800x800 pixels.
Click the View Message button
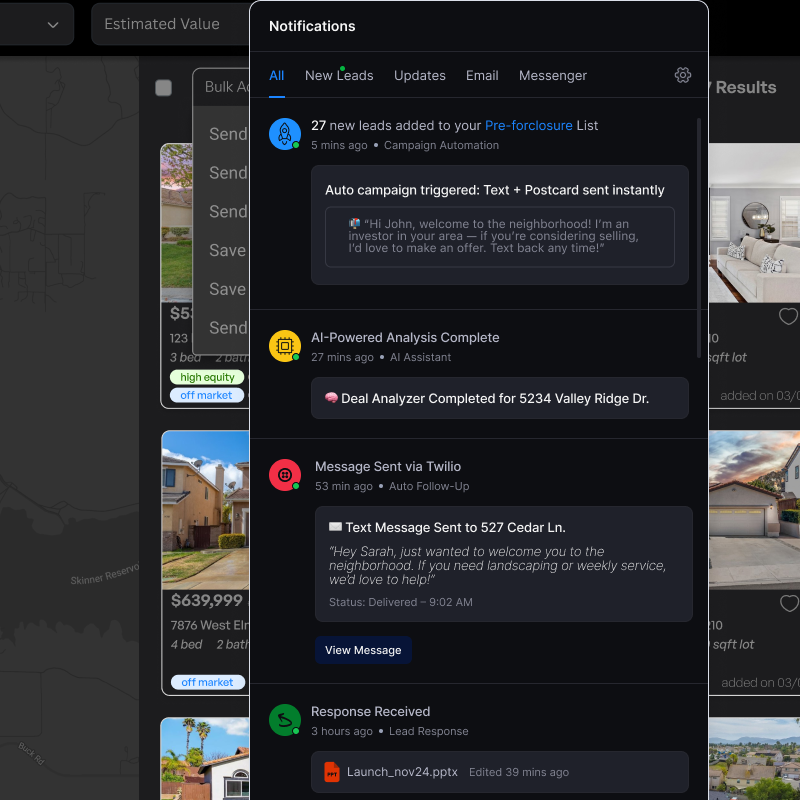(x=363, y=650)
